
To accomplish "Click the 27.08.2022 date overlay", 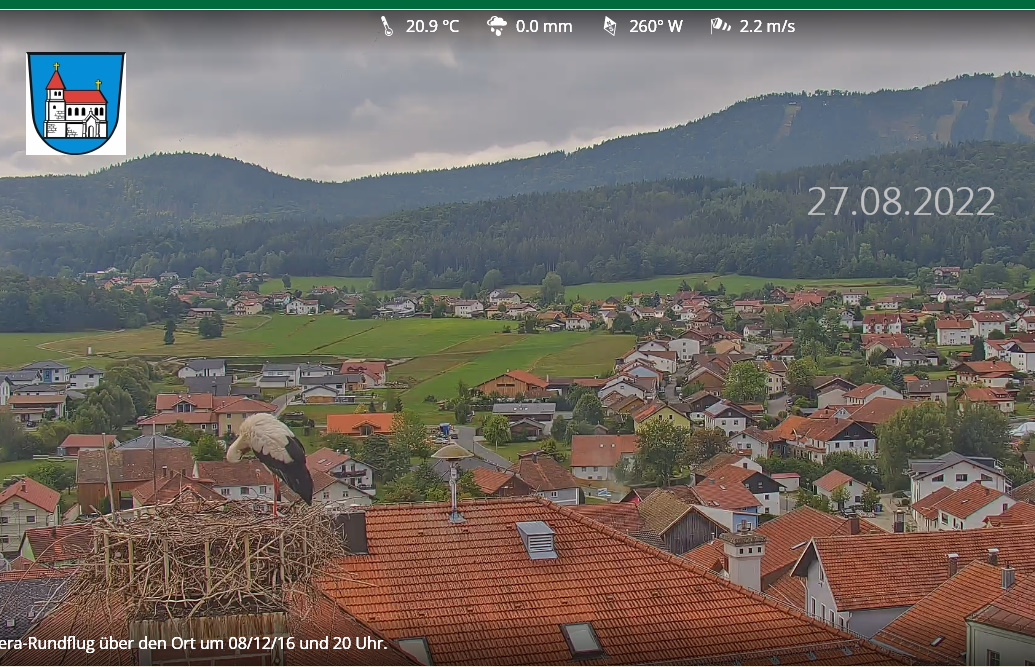I will (901, 201).
